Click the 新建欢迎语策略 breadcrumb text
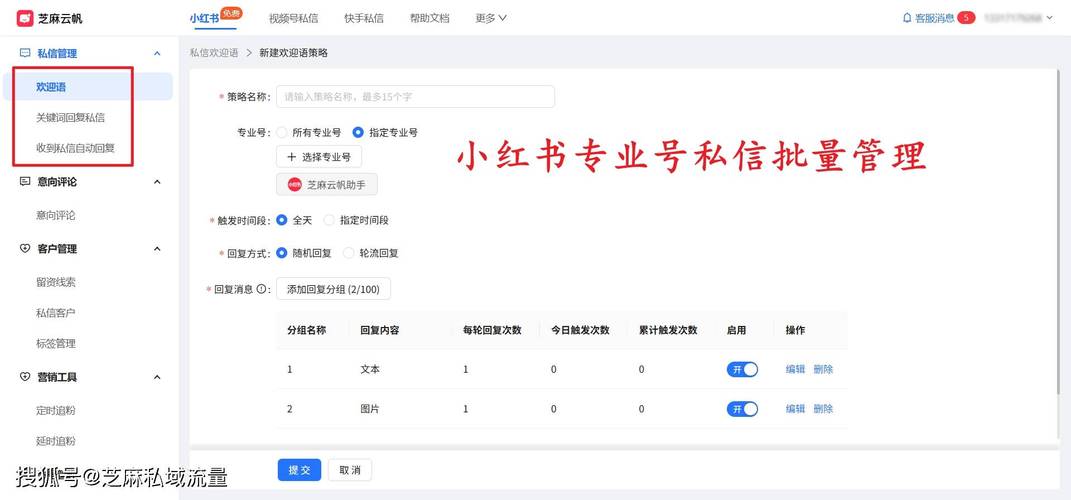Screen dimensions: 1071x500 coord(294,53)
